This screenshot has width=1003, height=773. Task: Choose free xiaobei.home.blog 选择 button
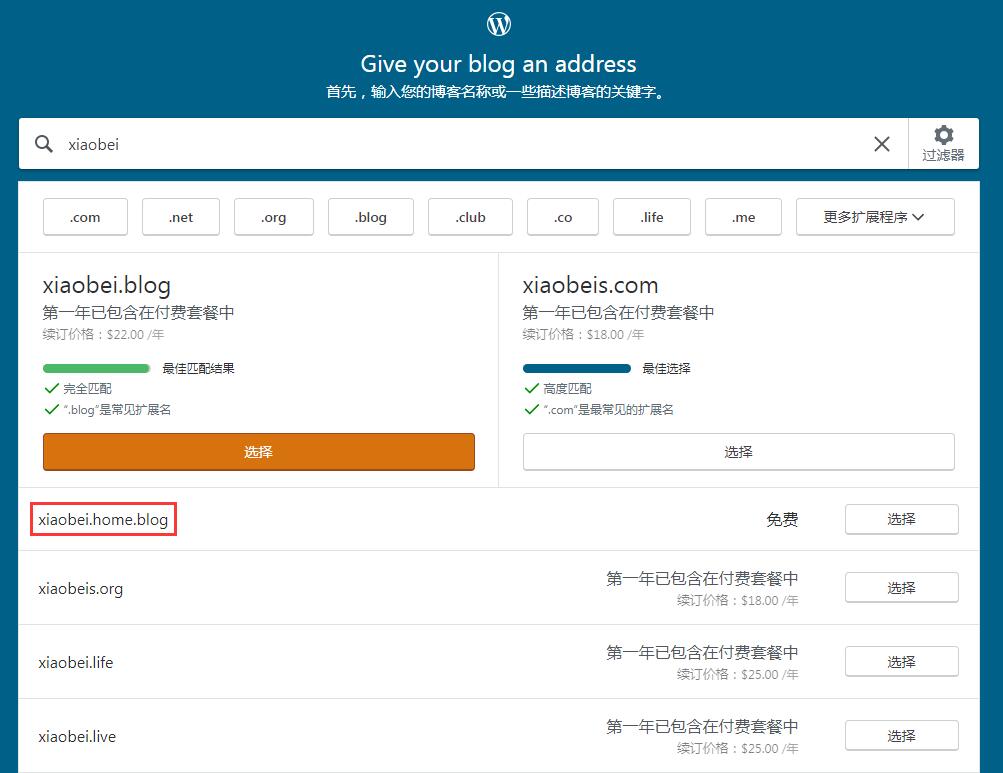click(x=902, y=519)
